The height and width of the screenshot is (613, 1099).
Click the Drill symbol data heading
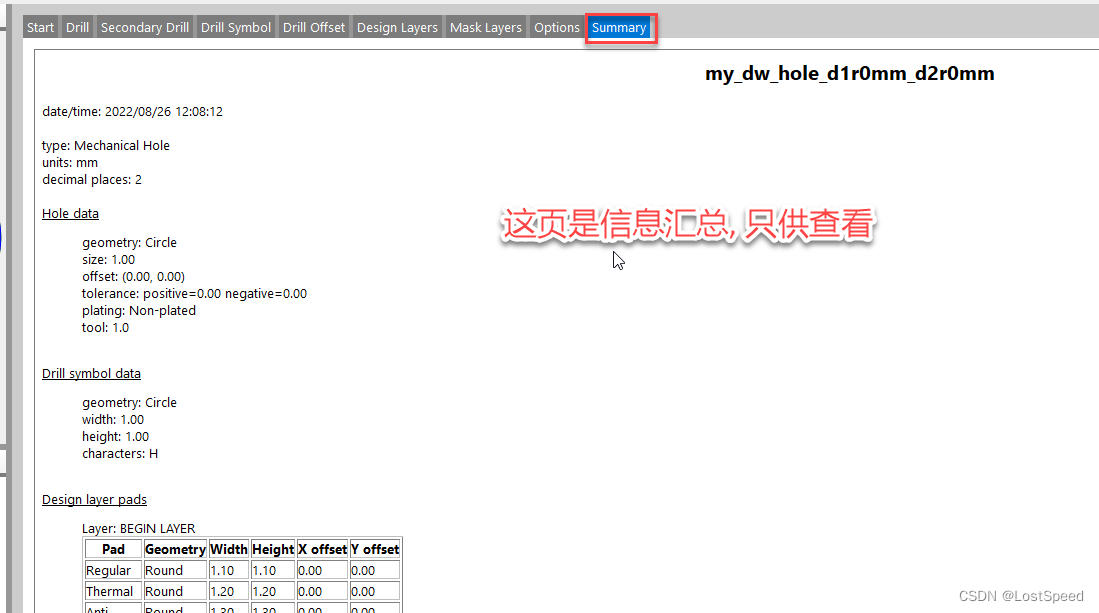click(x=91, y=373)
